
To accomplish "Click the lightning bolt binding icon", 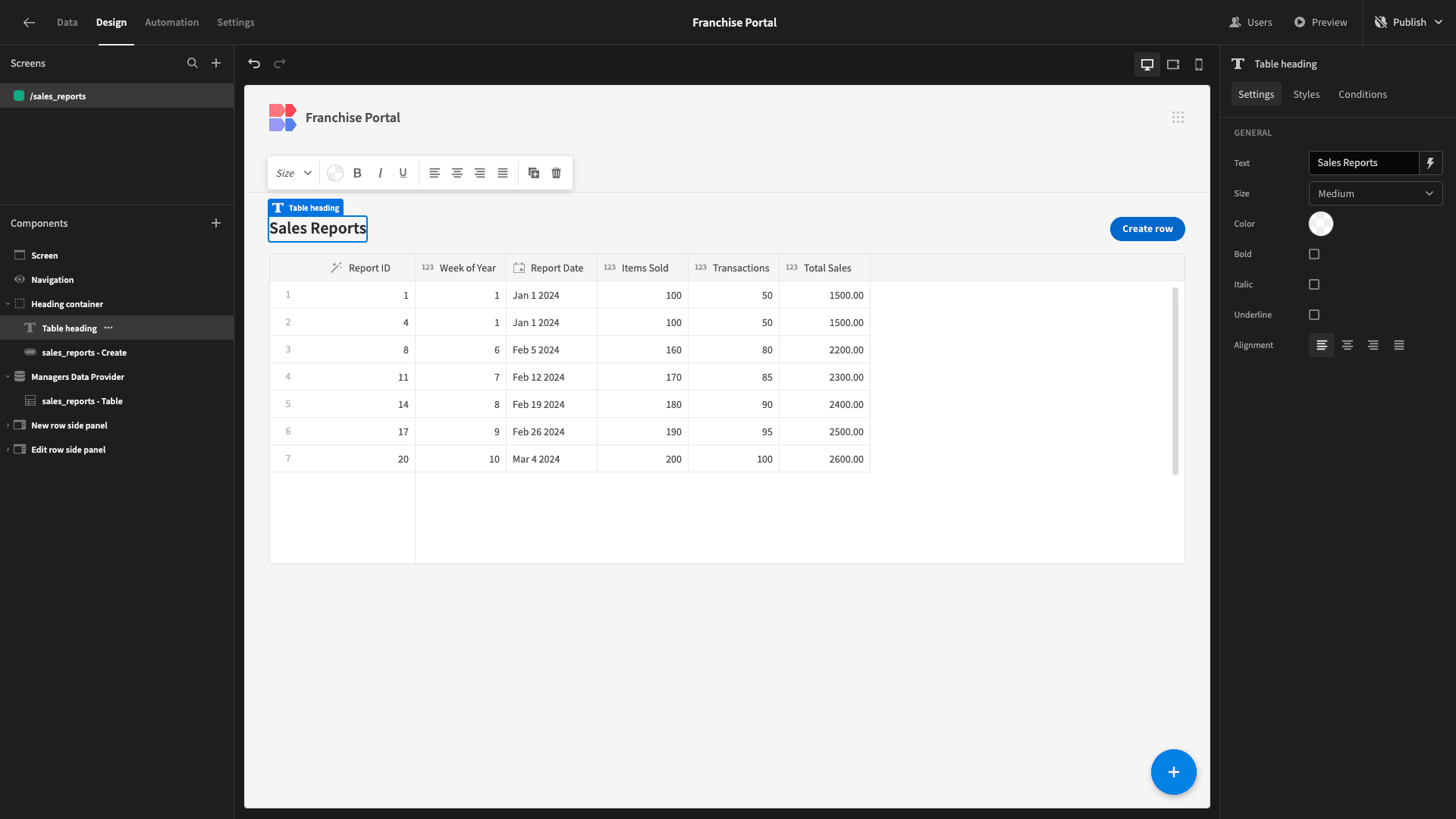I will coord(1431,163).
